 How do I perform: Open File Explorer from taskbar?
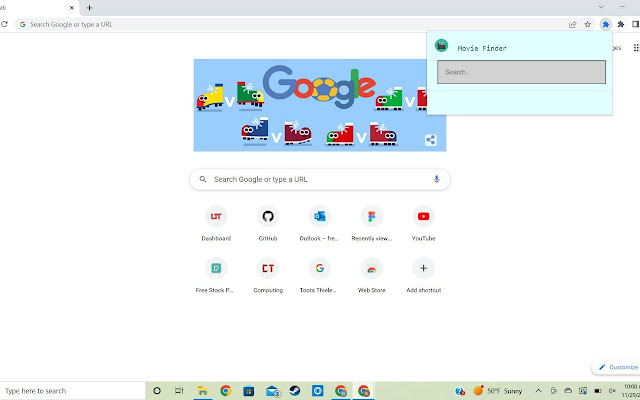202,391
